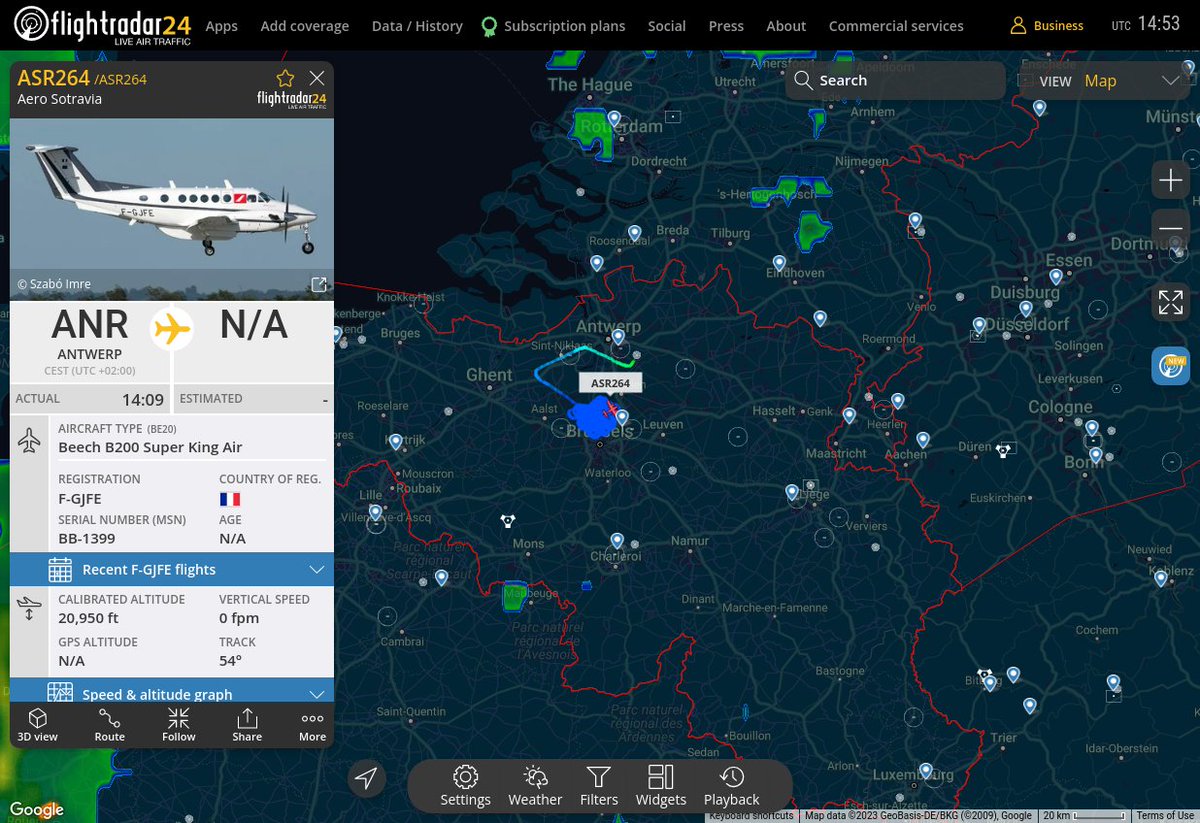The height and width of the screenshot is (823, 1200).
Task: Close the ASR264 flight panel
Action: pos(317,78)
